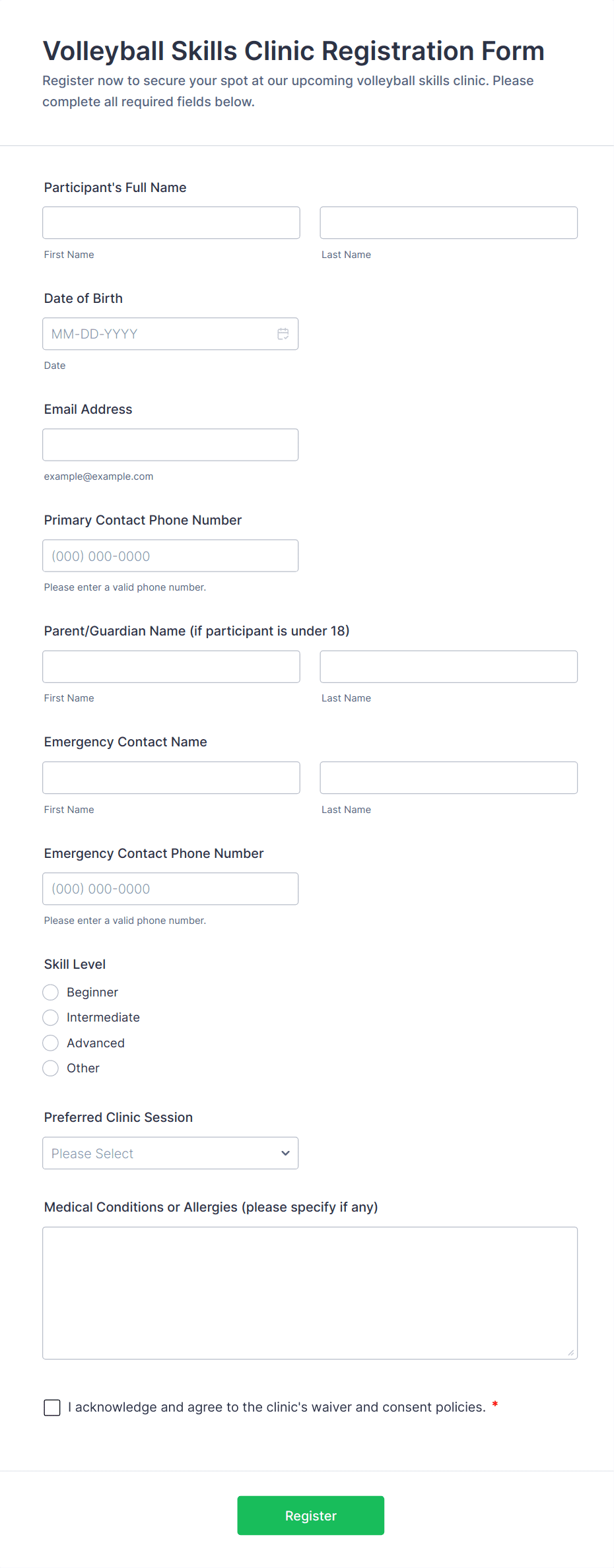Focus the participant's Last Name field
Screen dimensions: 614x1568
pyautogui.click(x=448, y=223)
